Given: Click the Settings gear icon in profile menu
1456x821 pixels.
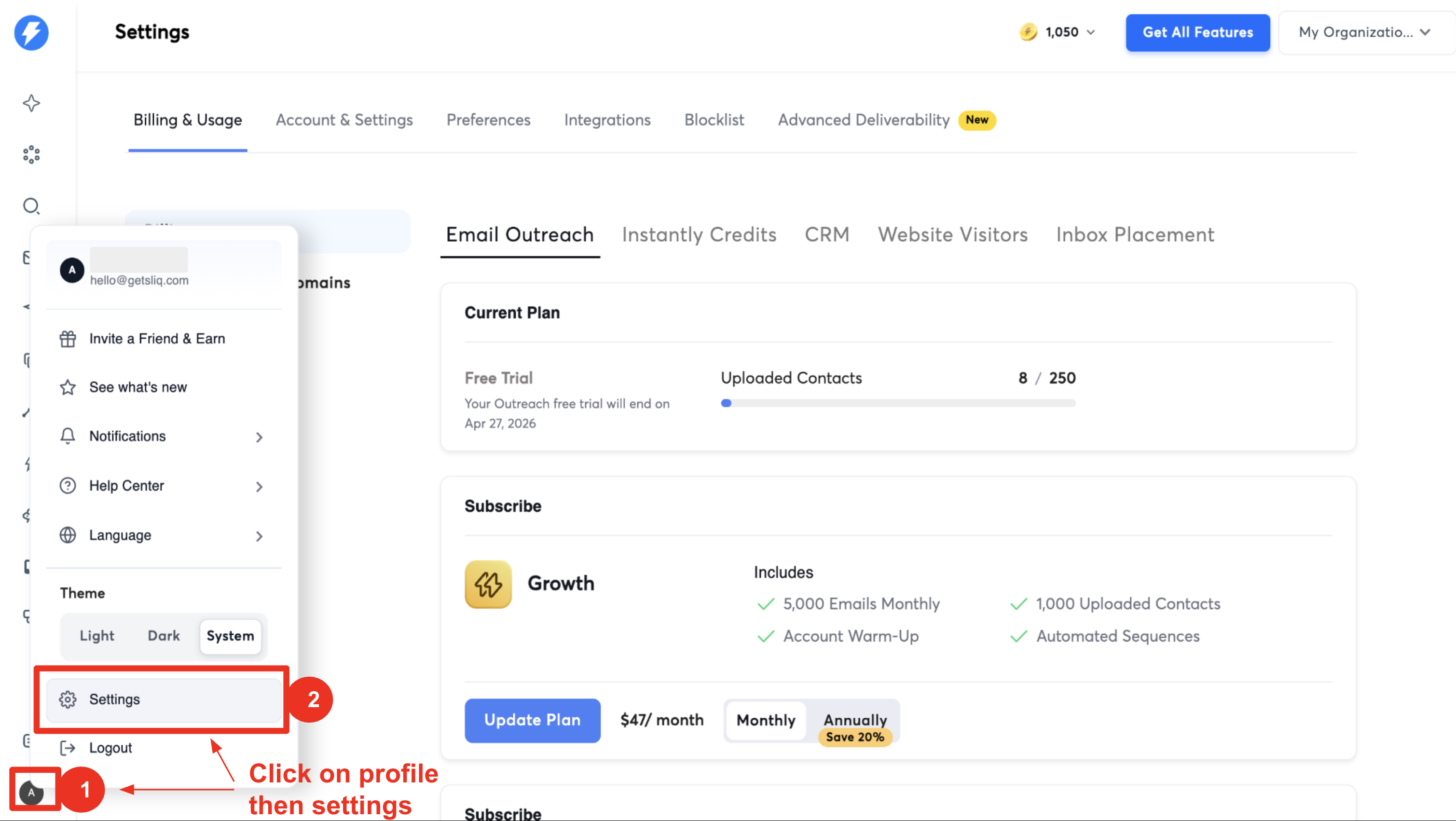Looking at the screenshot, I should tap(68, 699).
